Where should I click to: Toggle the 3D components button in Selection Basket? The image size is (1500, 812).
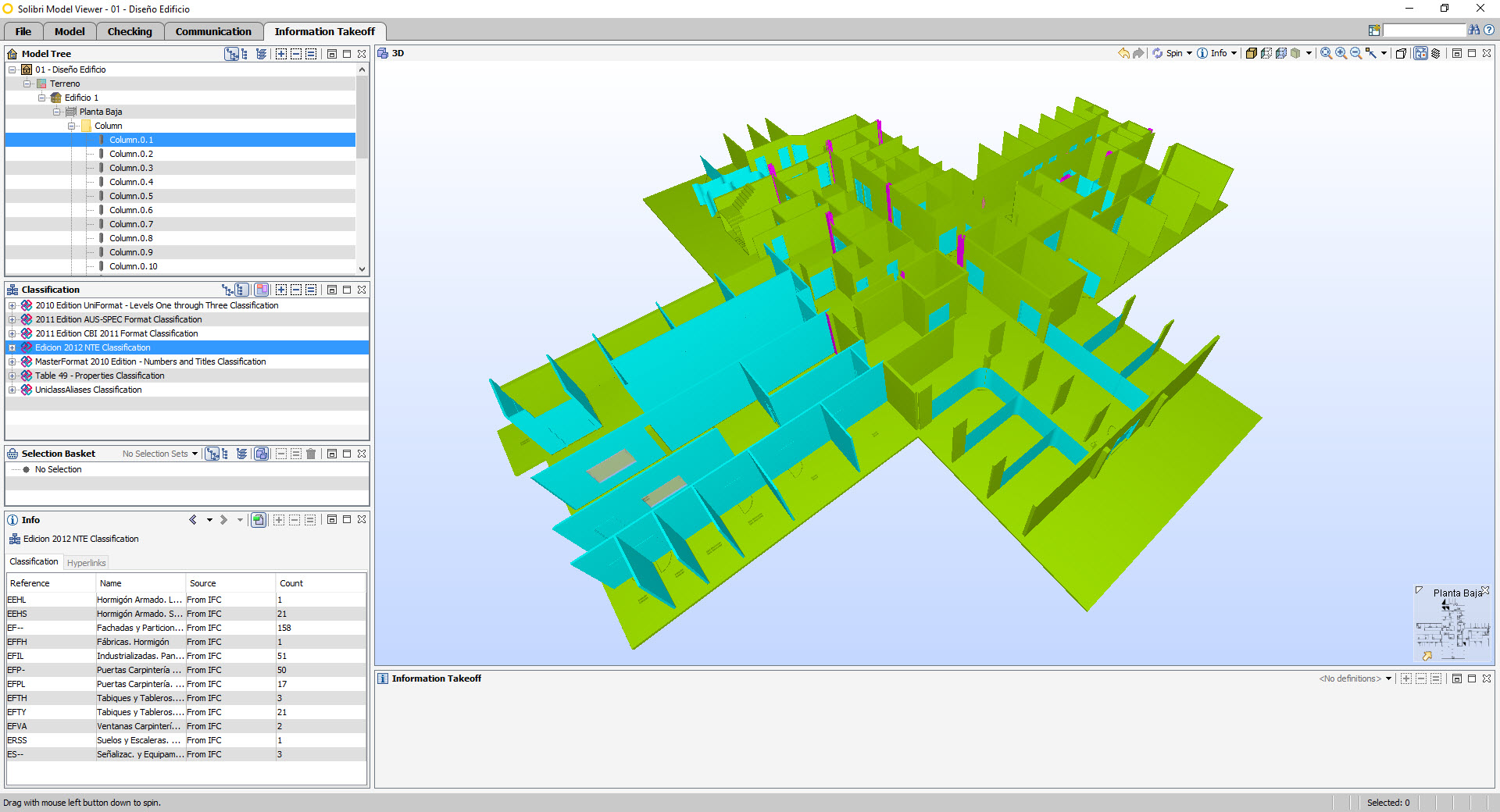click(262, 454)
